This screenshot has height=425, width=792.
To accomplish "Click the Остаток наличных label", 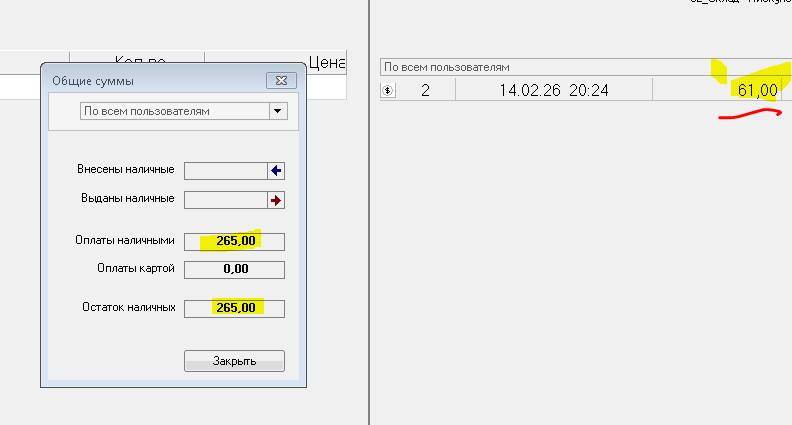I will [126, 308].
